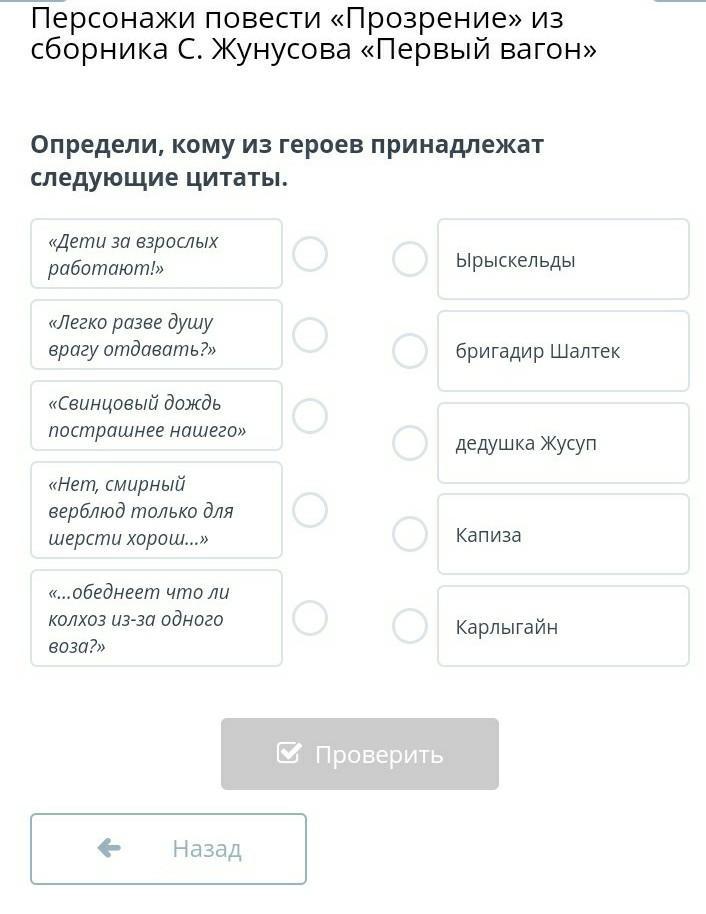Viewport: 706px width, 914px height.
Task: Click the quote card «Дети за взрослых работают!»
Action: tap(156, 254)
